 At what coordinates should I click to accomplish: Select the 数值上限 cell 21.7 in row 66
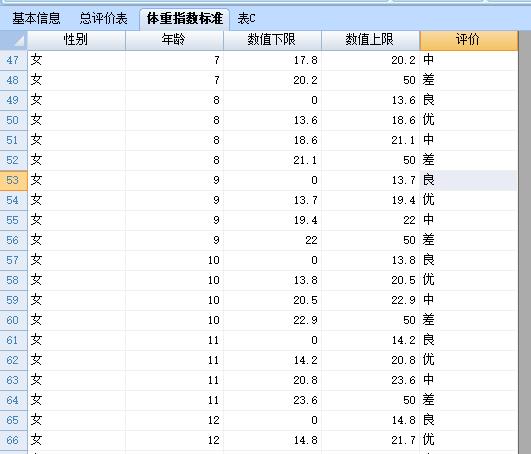click(370, 440)
